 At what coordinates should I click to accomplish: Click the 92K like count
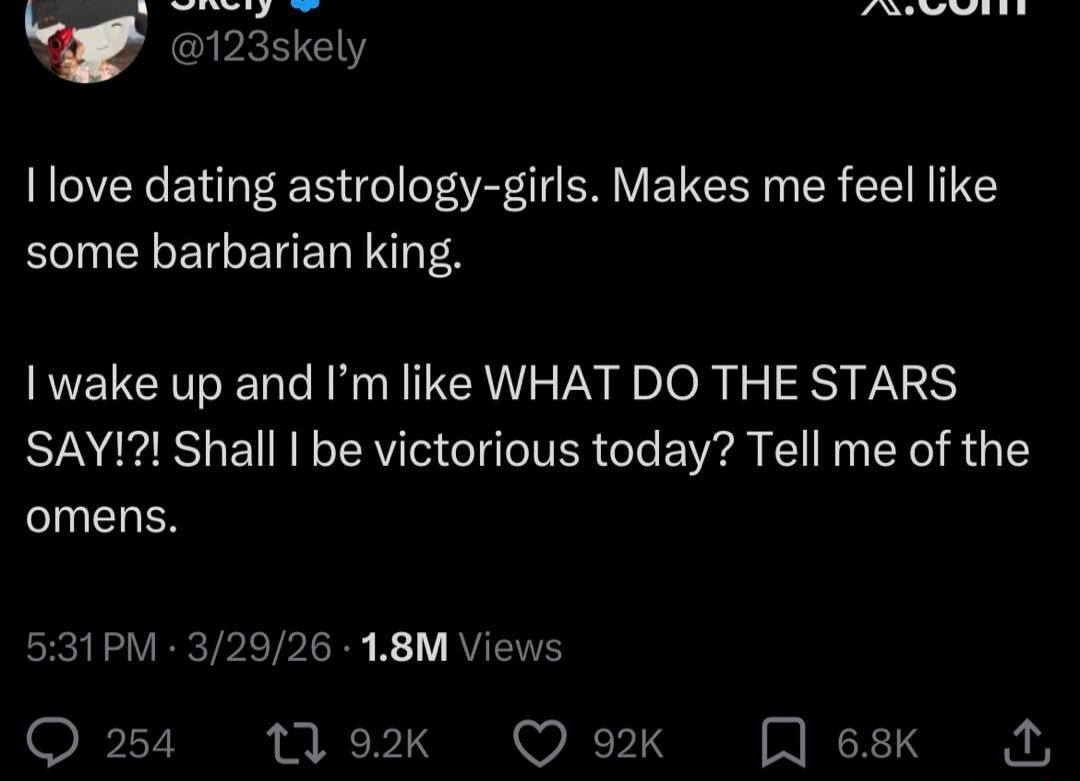(x=627, y=741)
